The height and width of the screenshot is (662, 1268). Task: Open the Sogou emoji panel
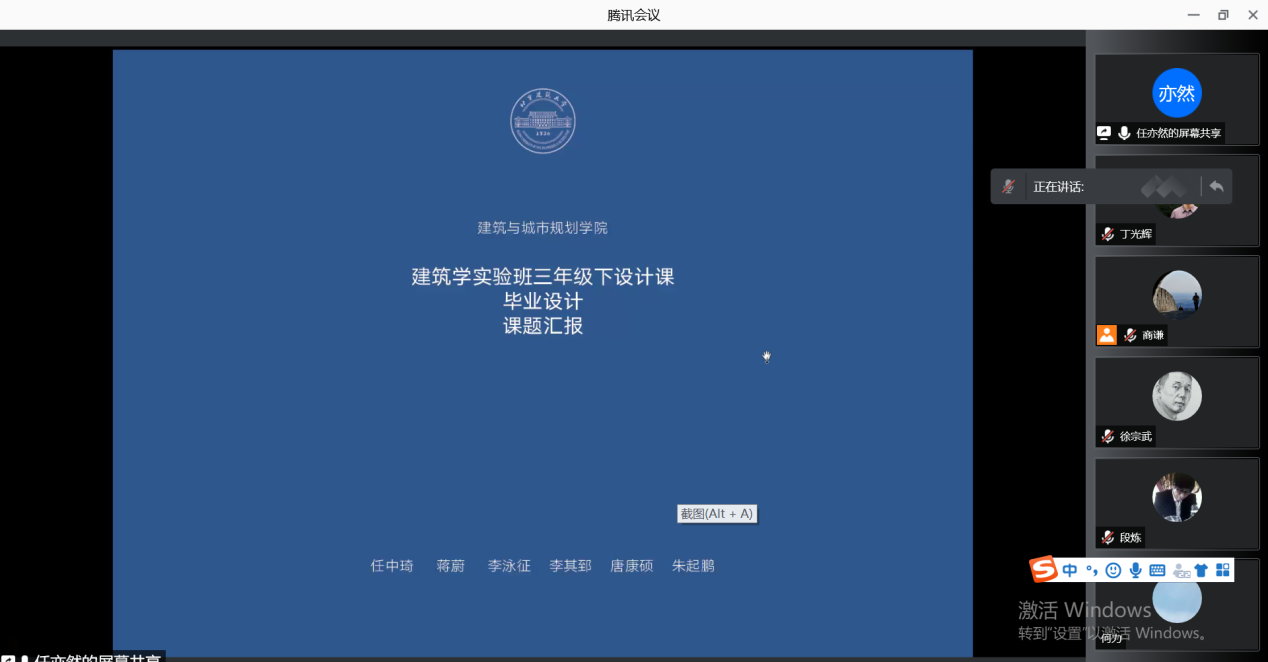1113,570
